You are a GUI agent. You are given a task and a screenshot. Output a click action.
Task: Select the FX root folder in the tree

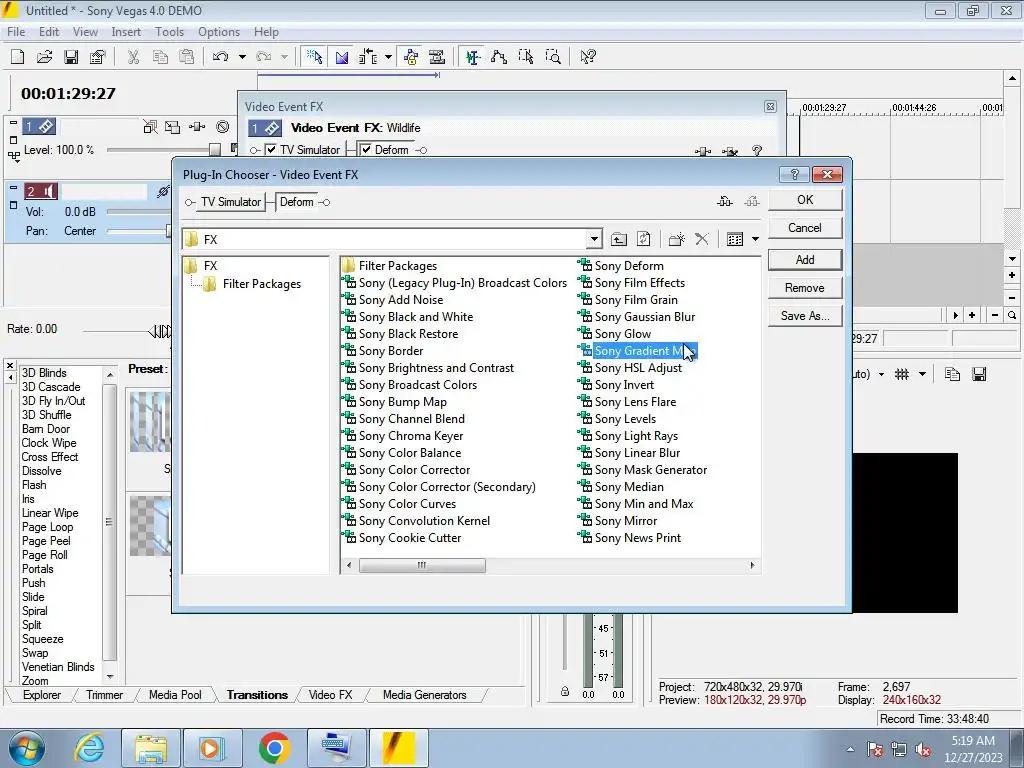[x=210, y=266]
